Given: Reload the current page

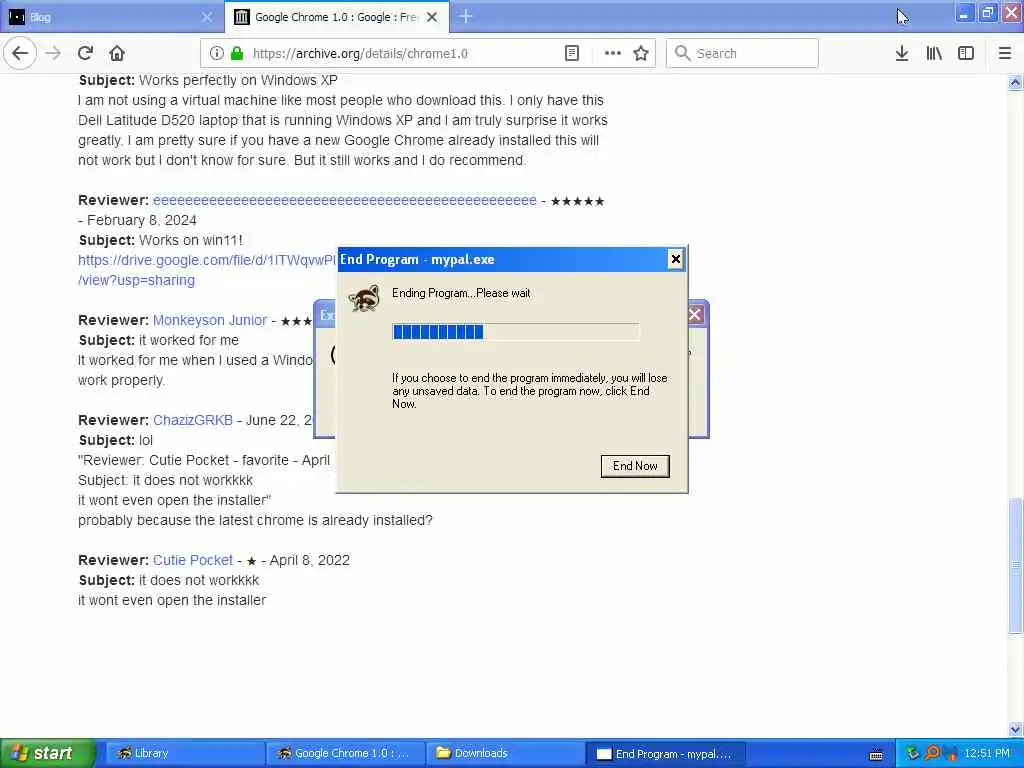Looking at the screenshot, I should [x=86, y=53].
